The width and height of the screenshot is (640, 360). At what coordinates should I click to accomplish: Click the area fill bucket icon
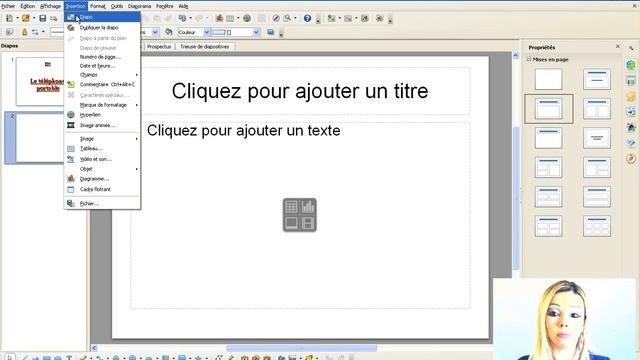click(x=169, y=32)
